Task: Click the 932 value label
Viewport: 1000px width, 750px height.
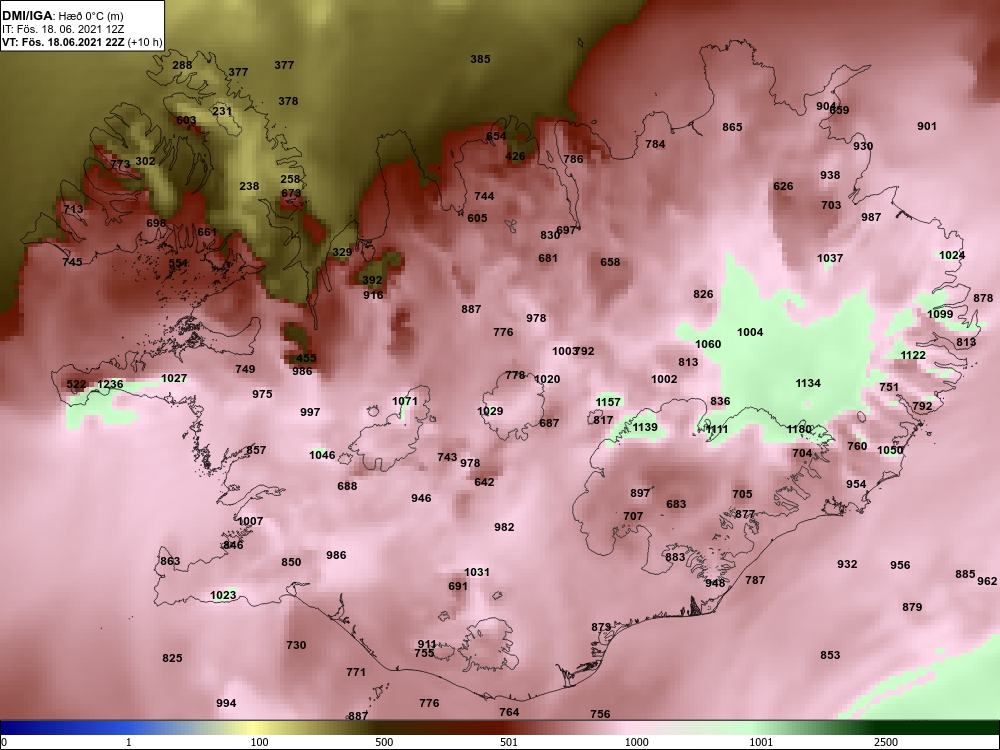Action: [847, 564]
